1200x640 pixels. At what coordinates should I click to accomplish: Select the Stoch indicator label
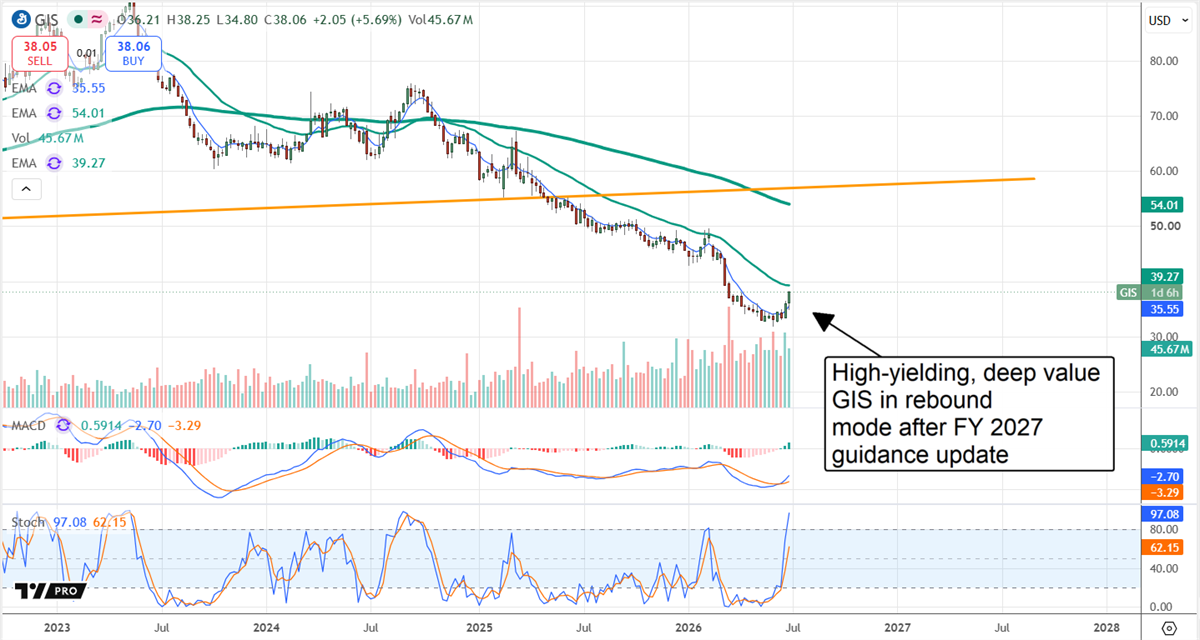tap(28, 522)
